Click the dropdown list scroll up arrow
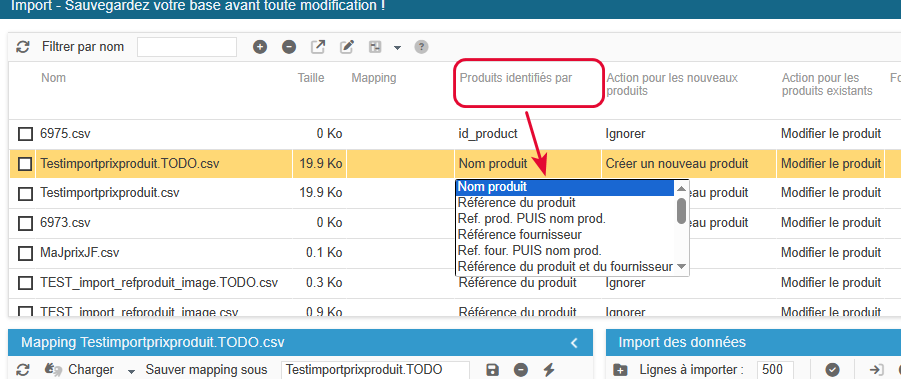901x379 pixels. pyautogui.click(x=681, y=188)
